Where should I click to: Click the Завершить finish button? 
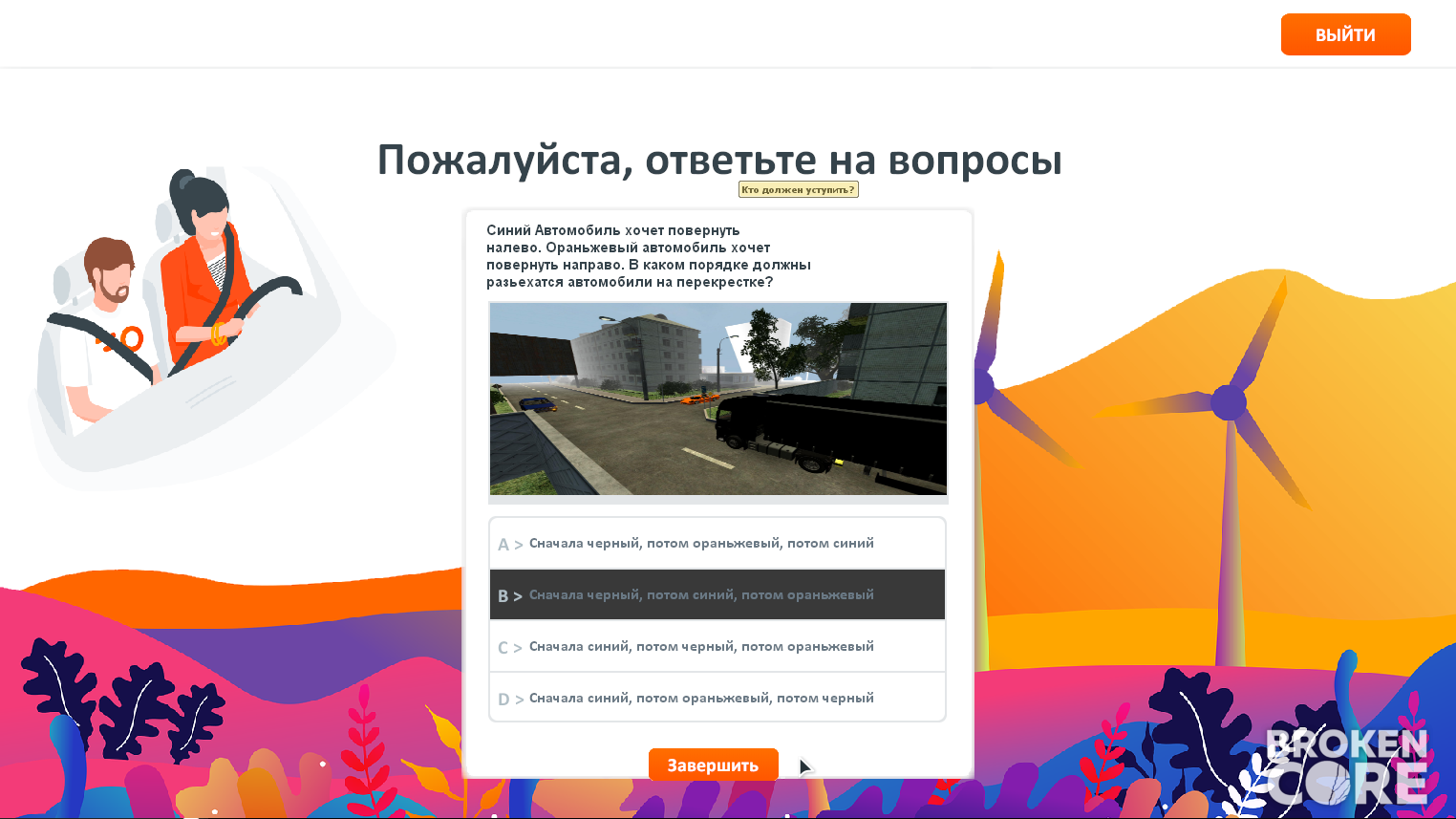click(x=714, y=765)
